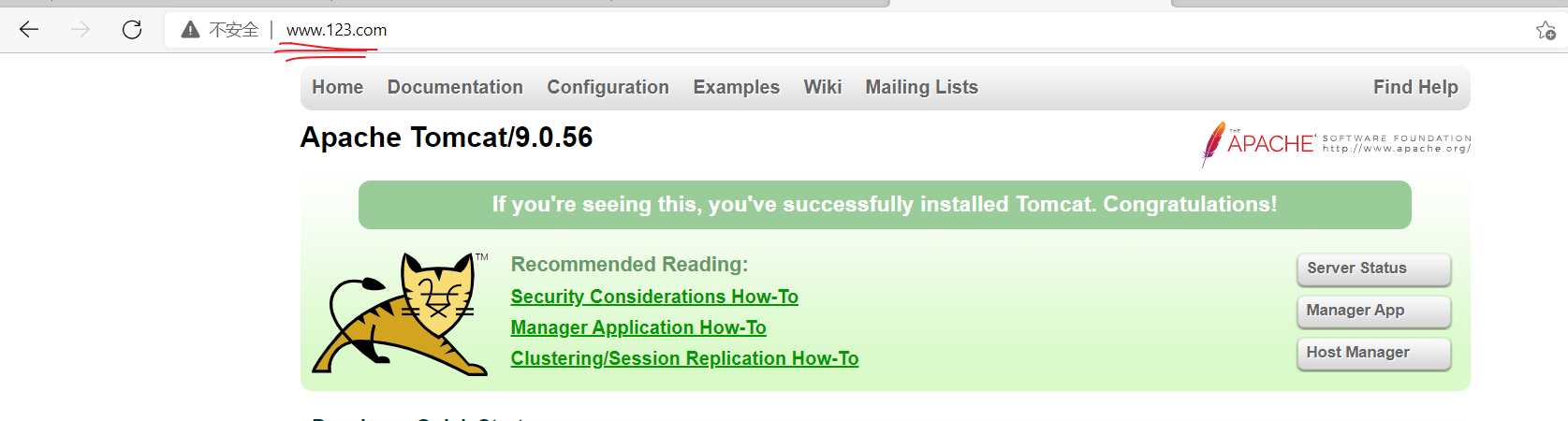Image resolution: width=1568 pixels, height=421 pixels.
Task: Open the Configuration menu item
Action: pos(608,87)
